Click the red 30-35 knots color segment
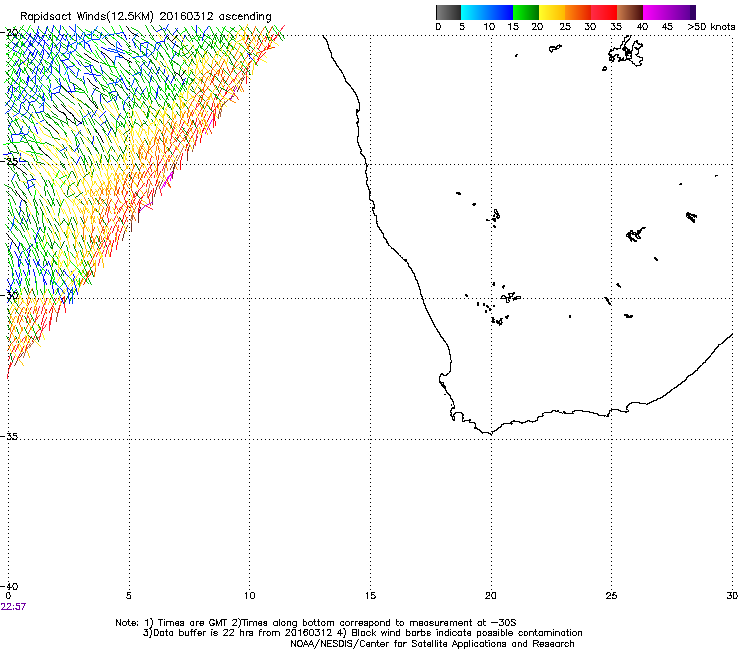Viewport: 740px width, 650px height. click(x=604, y=12)
